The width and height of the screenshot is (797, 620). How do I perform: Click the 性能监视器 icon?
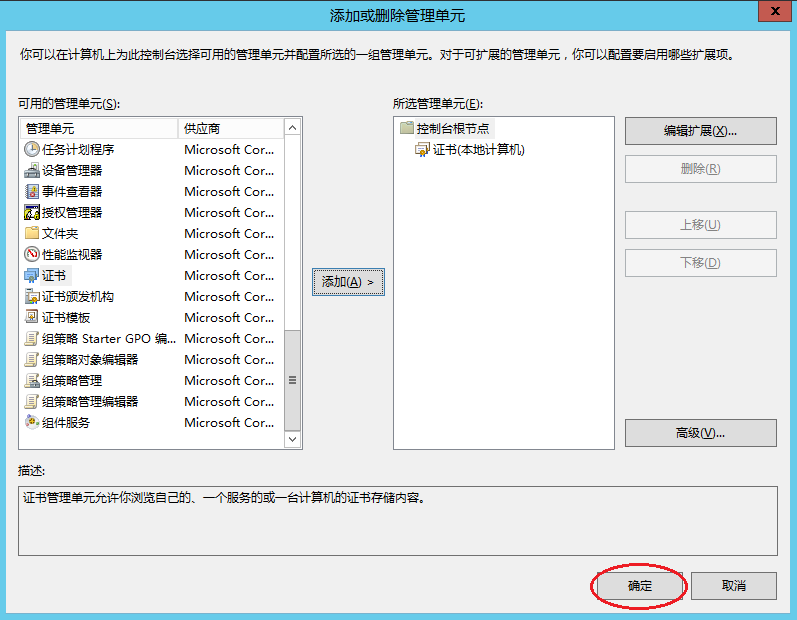click(32, 254)
